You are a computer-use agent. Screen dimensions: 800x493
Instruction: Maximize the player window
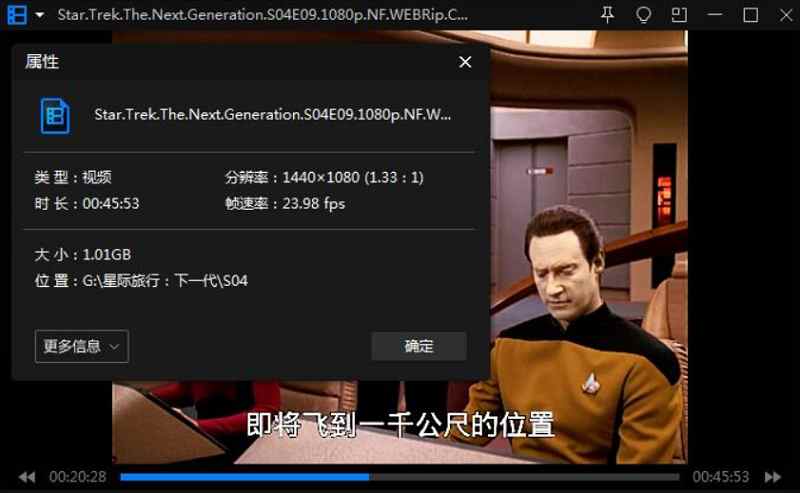tap(751, 15)
